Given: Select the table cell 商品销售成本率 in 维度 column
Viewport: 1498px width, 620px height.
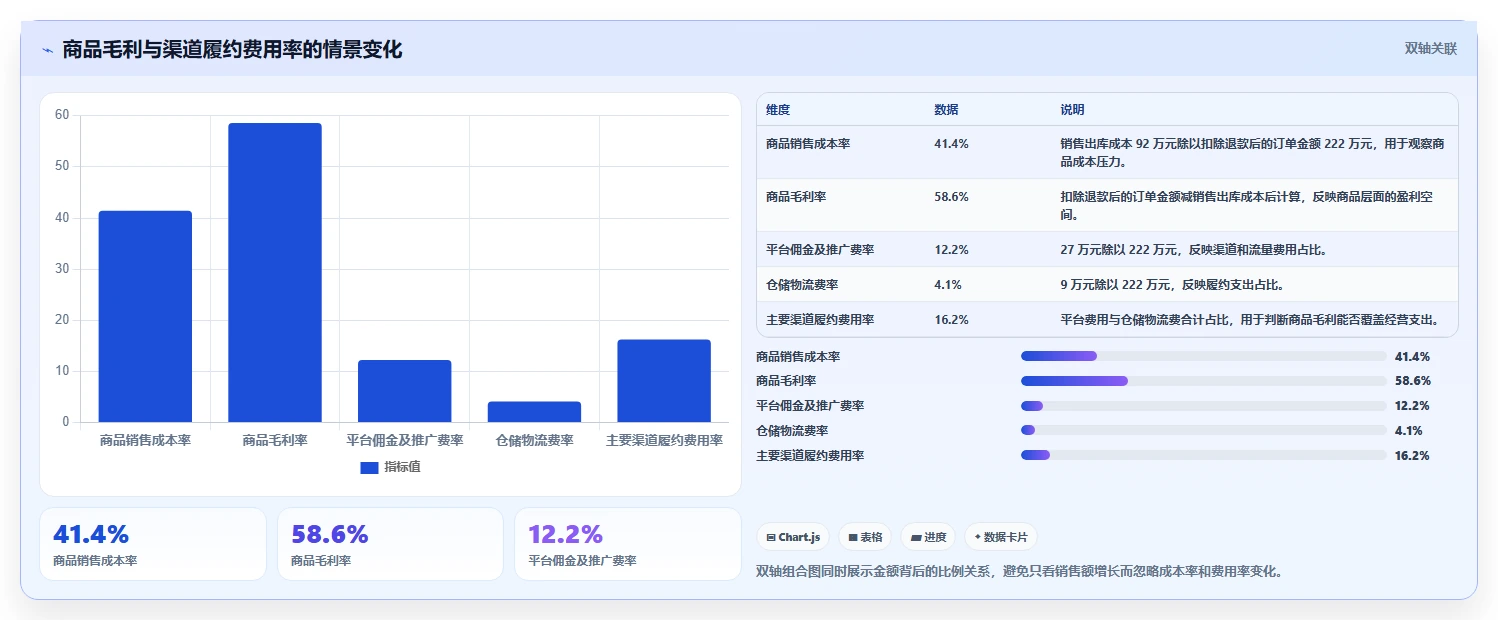Looking at the screenshot, I should click(808, 144).
